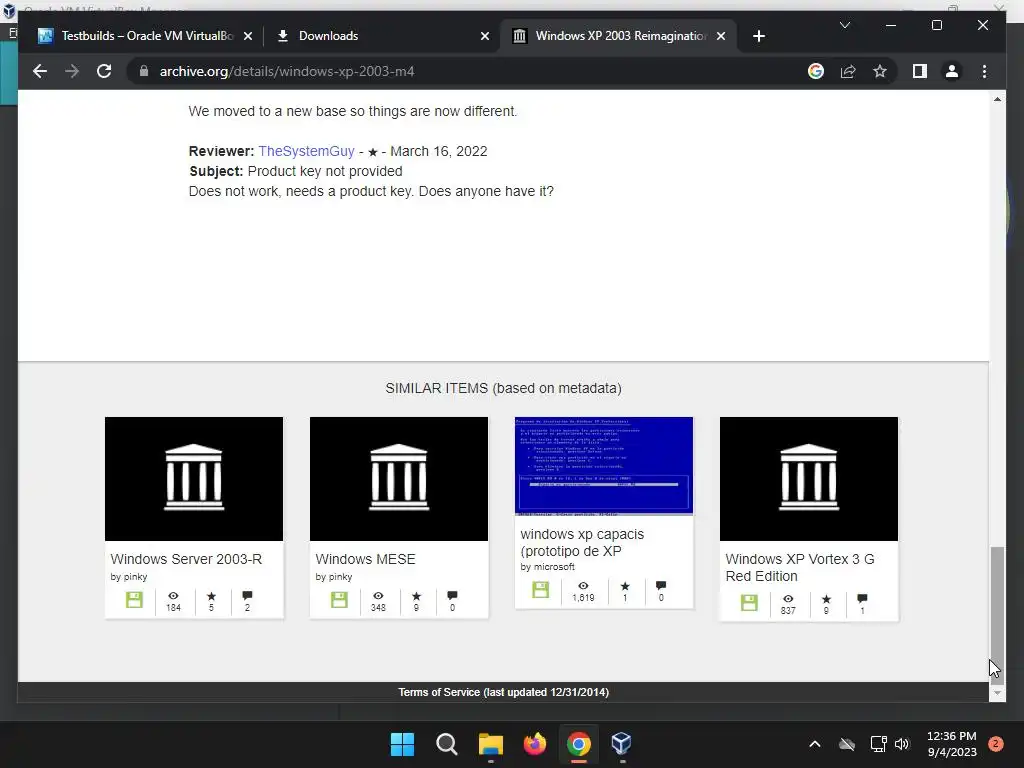The height and width of the screenshot is (768, 1024).
Task: Open Terms of Service link in footer
Action: pos(504,692)
